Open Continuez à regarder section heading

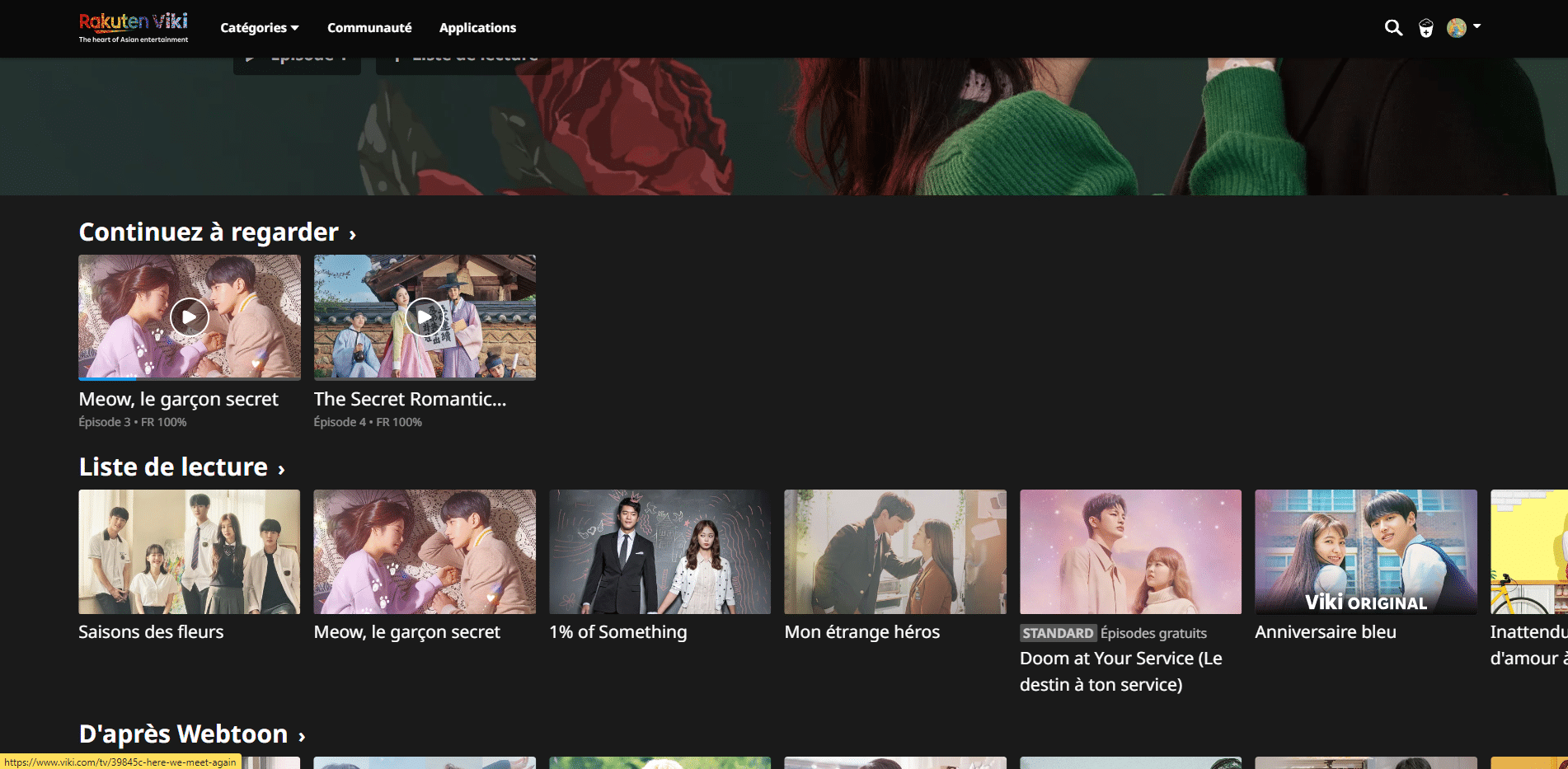209,232
